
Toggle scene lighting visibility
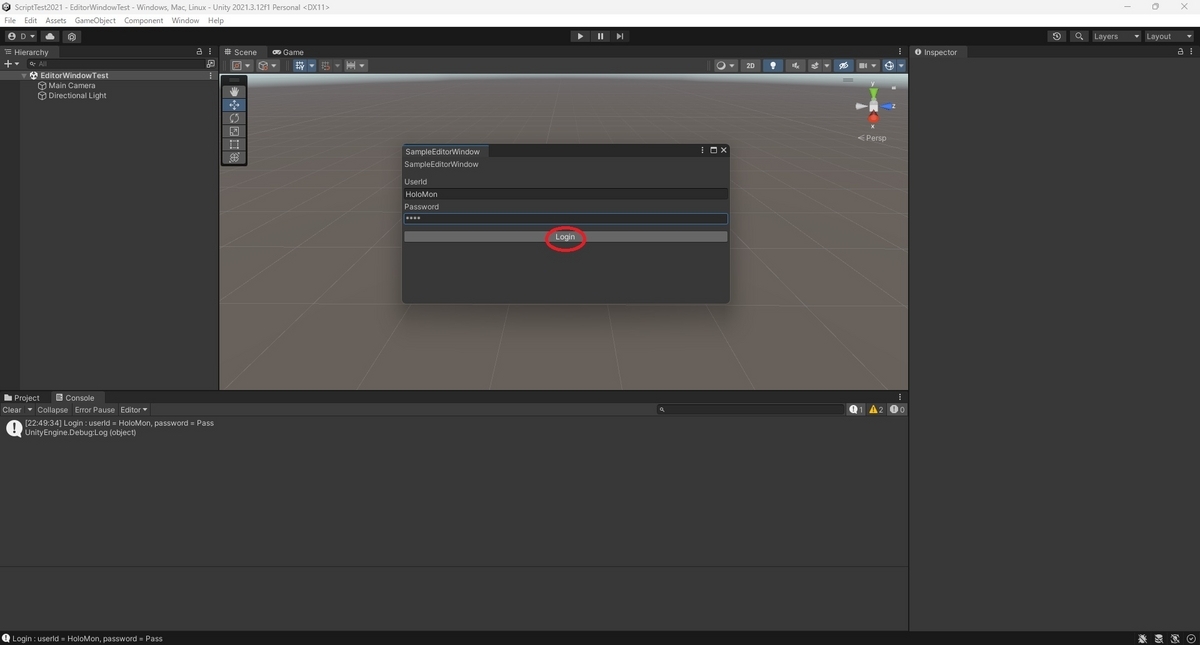coord(772,65)
